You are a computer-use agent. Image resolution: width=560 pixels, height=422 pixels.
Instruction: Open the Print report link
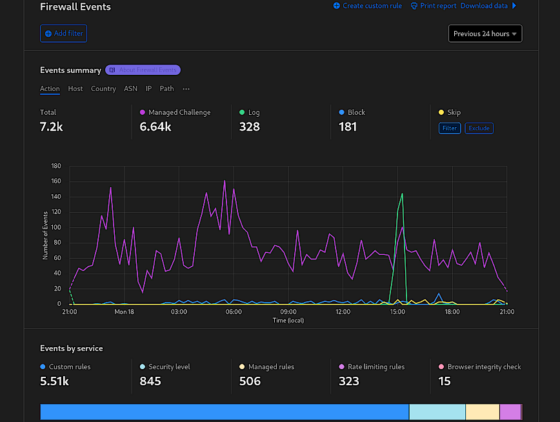434,6
